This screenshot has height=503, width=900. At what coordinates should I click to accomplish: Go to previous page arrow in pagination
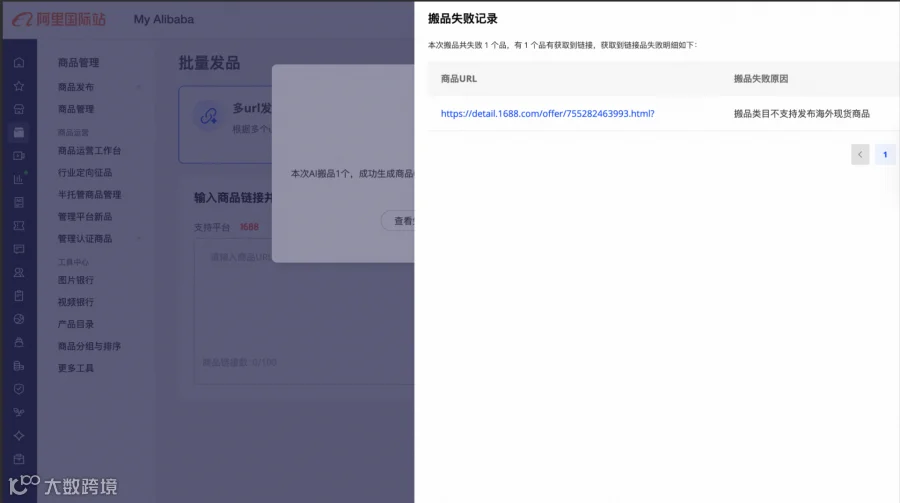[x=860, y=154]
